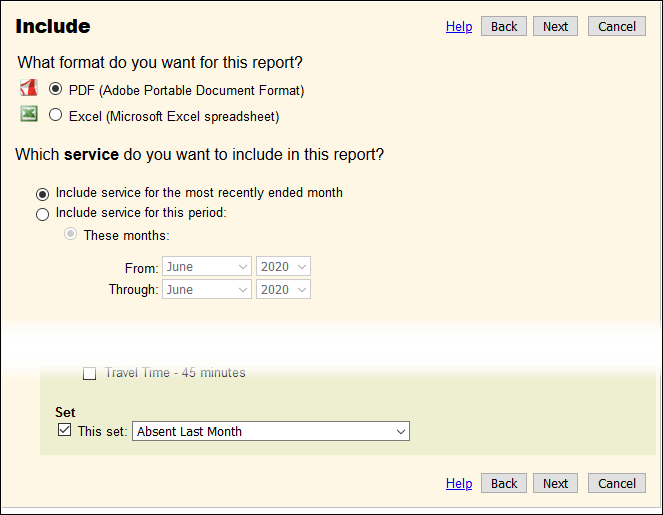This screenshot has height=515, width=663.
Task: Uncheck the This set checkbox
Action: point(64,430)
